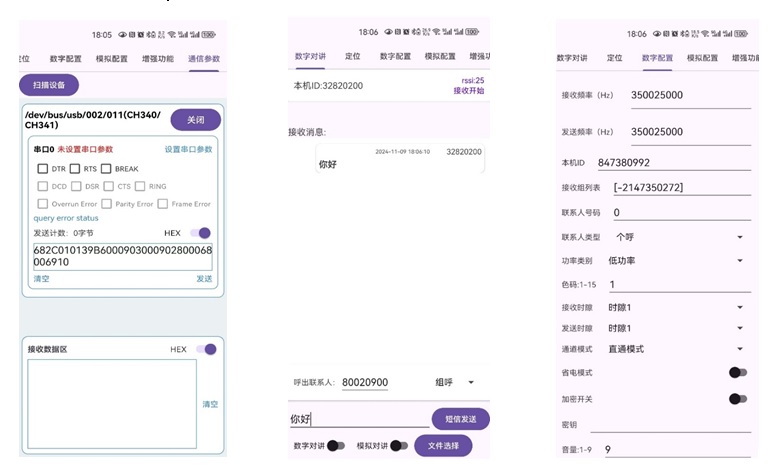Switch to the 通信参数 tab

point(204,59)
